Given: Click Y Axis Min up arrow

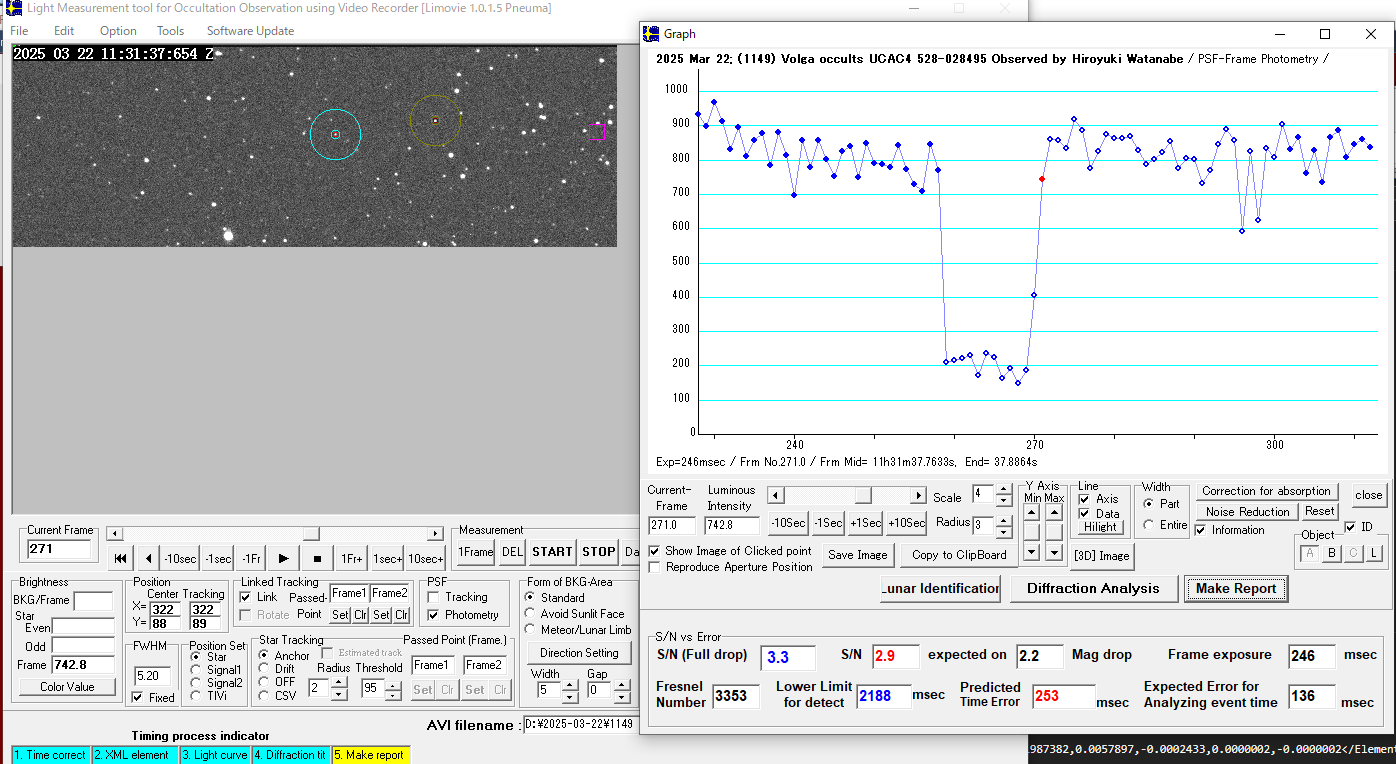Looking at the screenshot, I should pyautogui.click(x=1031, y=513).
